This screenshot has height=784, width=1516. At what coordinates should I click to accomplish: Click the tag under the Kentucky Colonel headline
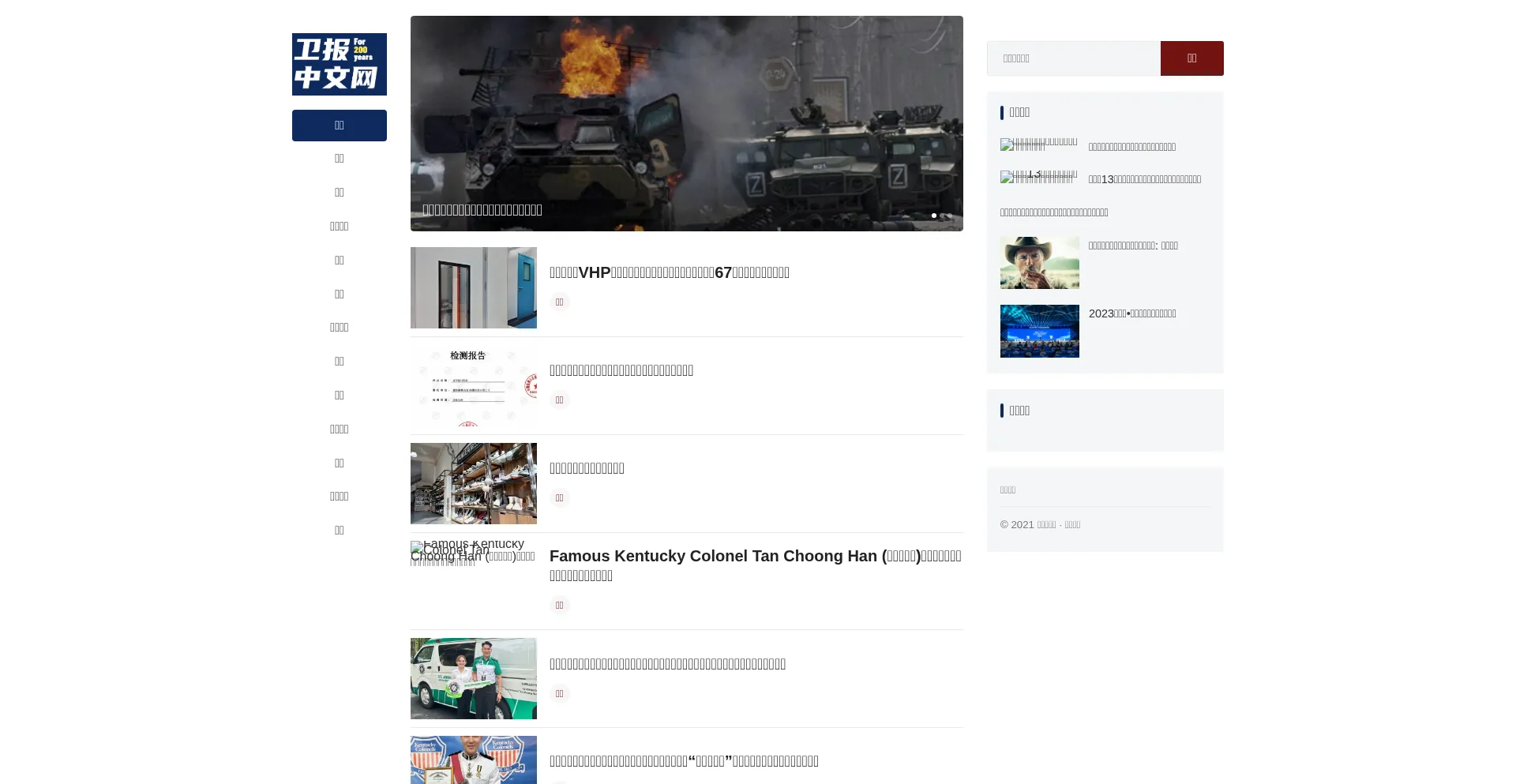pos(559,605)
